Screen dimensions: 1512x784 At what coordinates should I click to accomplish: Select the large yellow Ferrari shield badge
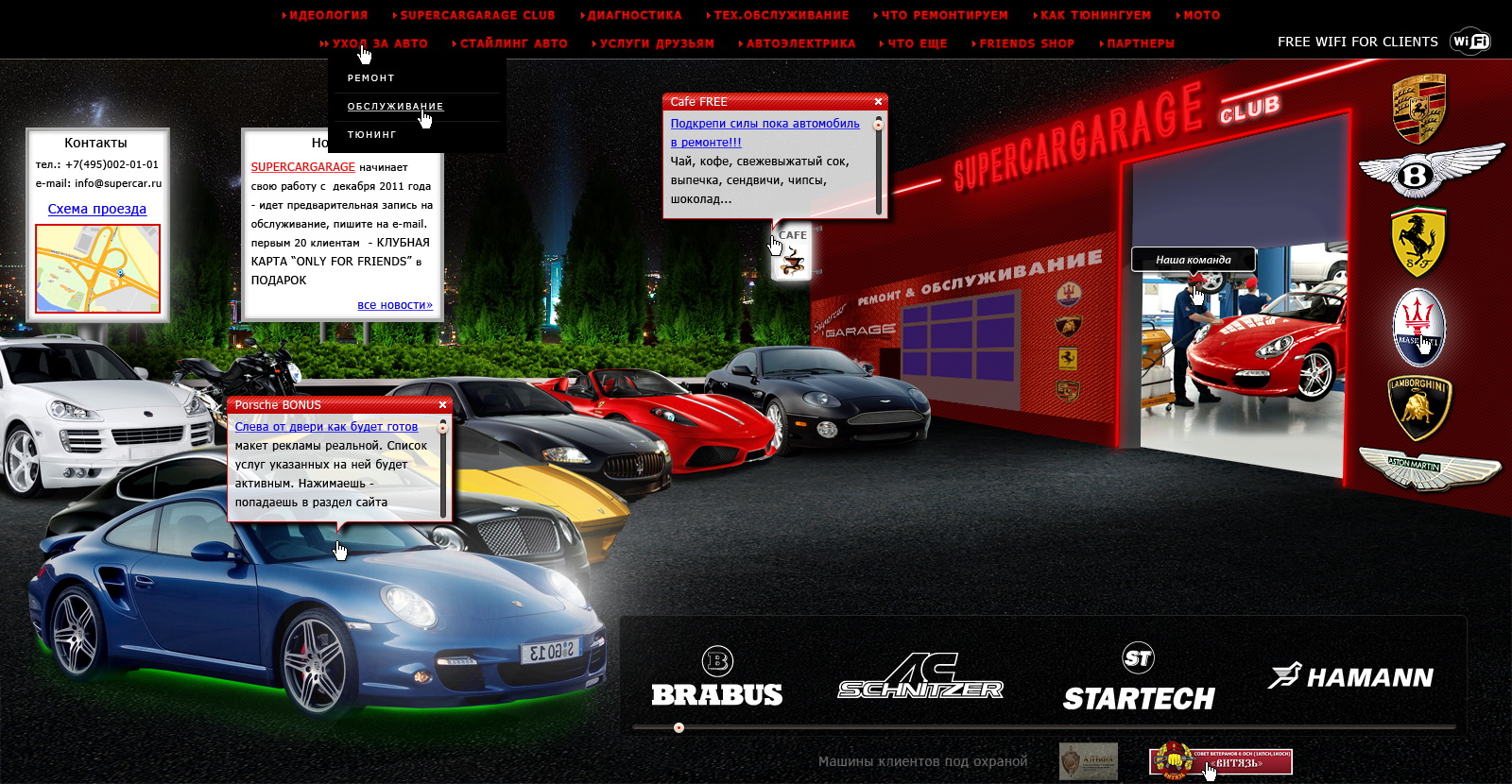[1418, 242]
